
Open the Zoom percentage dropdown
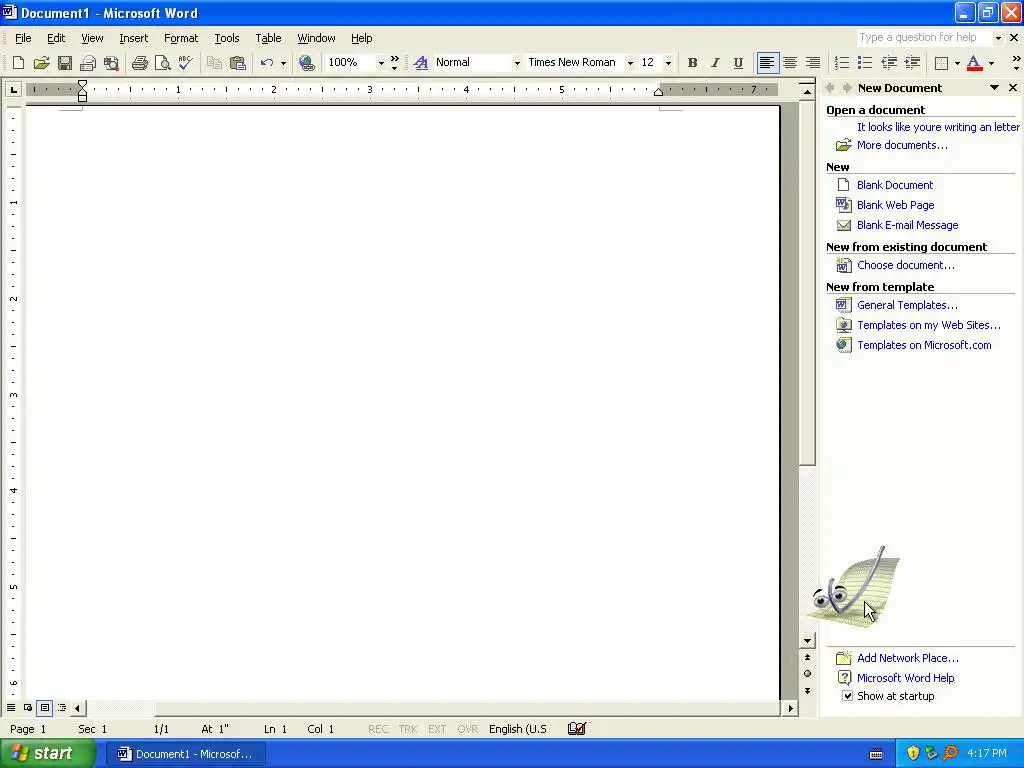point(381,63)
